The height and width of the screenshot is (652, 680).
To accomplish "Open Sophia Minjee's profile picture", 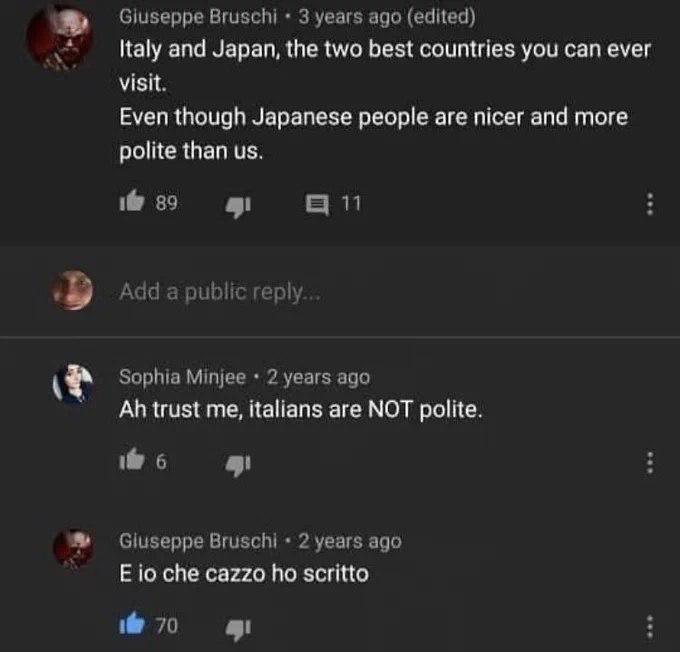I will (72, 384).
